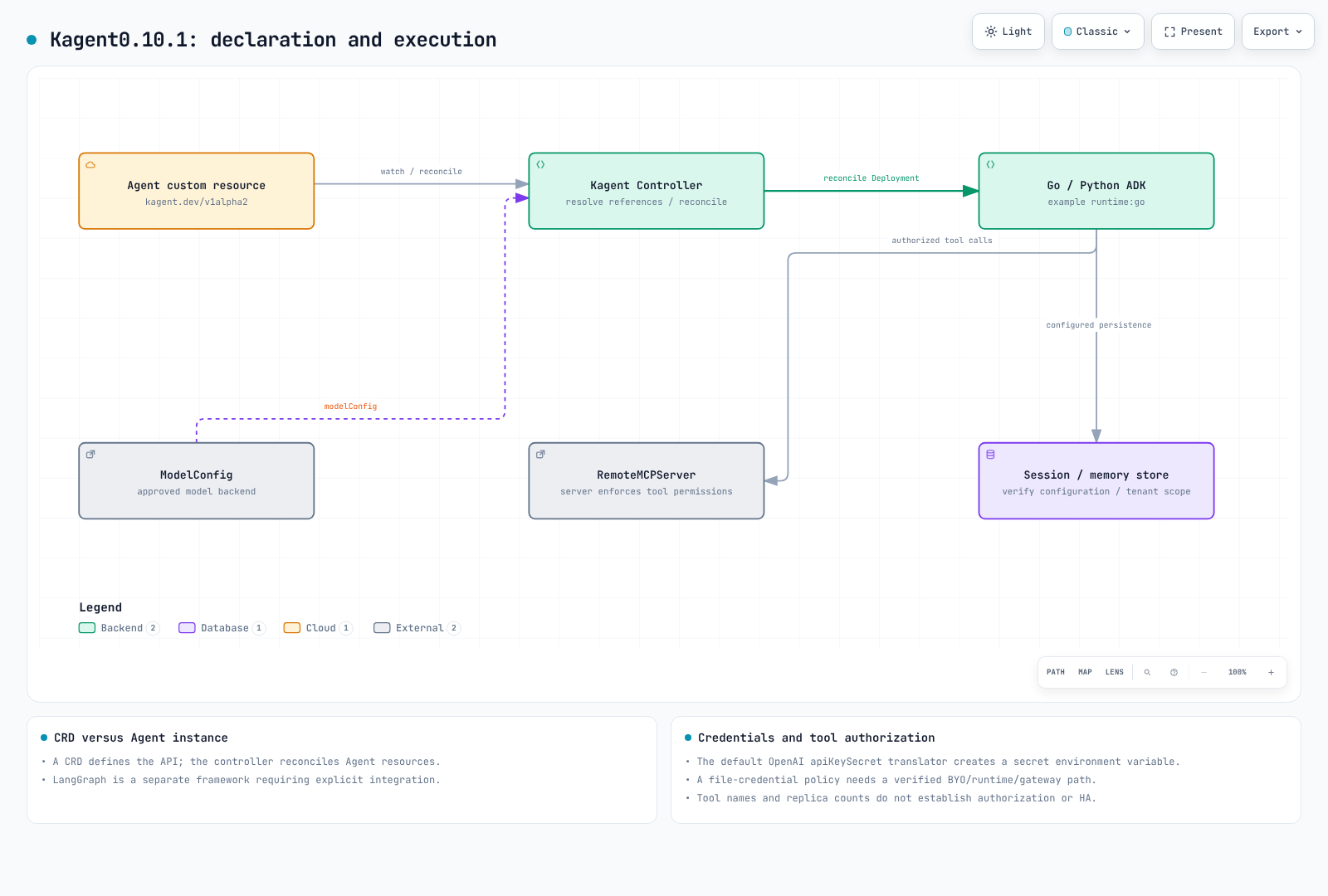
Task: Select the Session / memory store node
Action: point(1096,481)
